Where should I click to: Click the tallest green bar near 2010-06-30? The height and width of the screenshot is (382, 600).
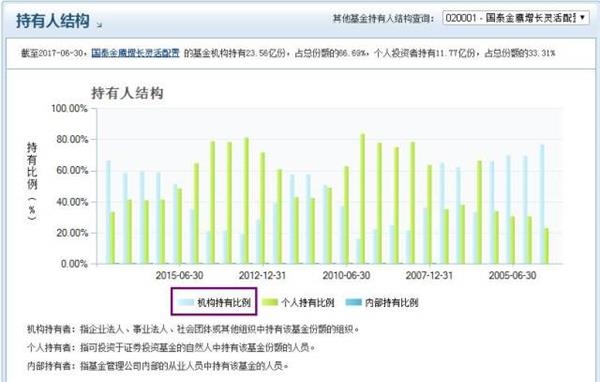[x=362, y=199]
